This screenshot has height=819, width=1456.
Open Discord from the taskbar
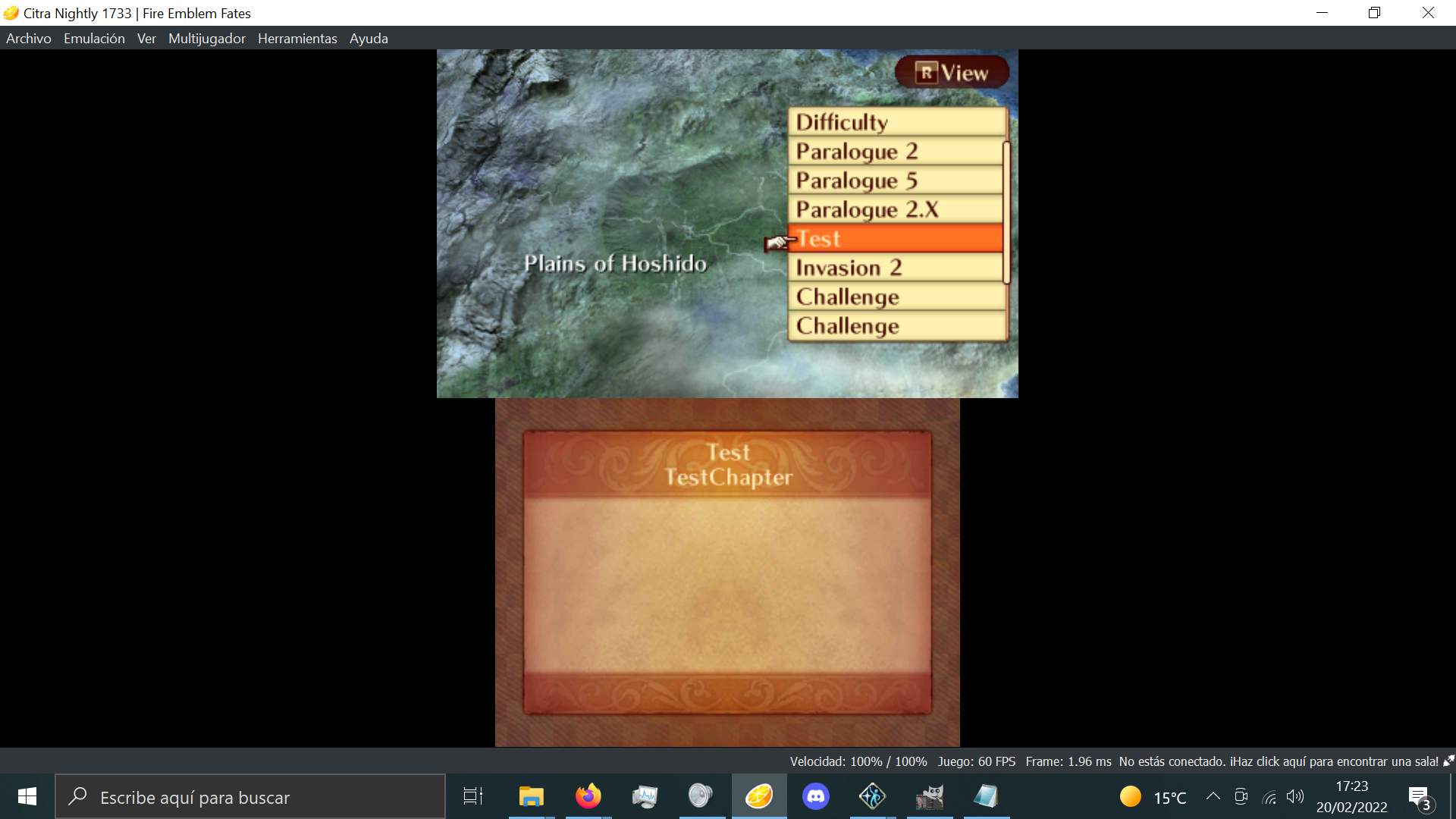(816, 796)
